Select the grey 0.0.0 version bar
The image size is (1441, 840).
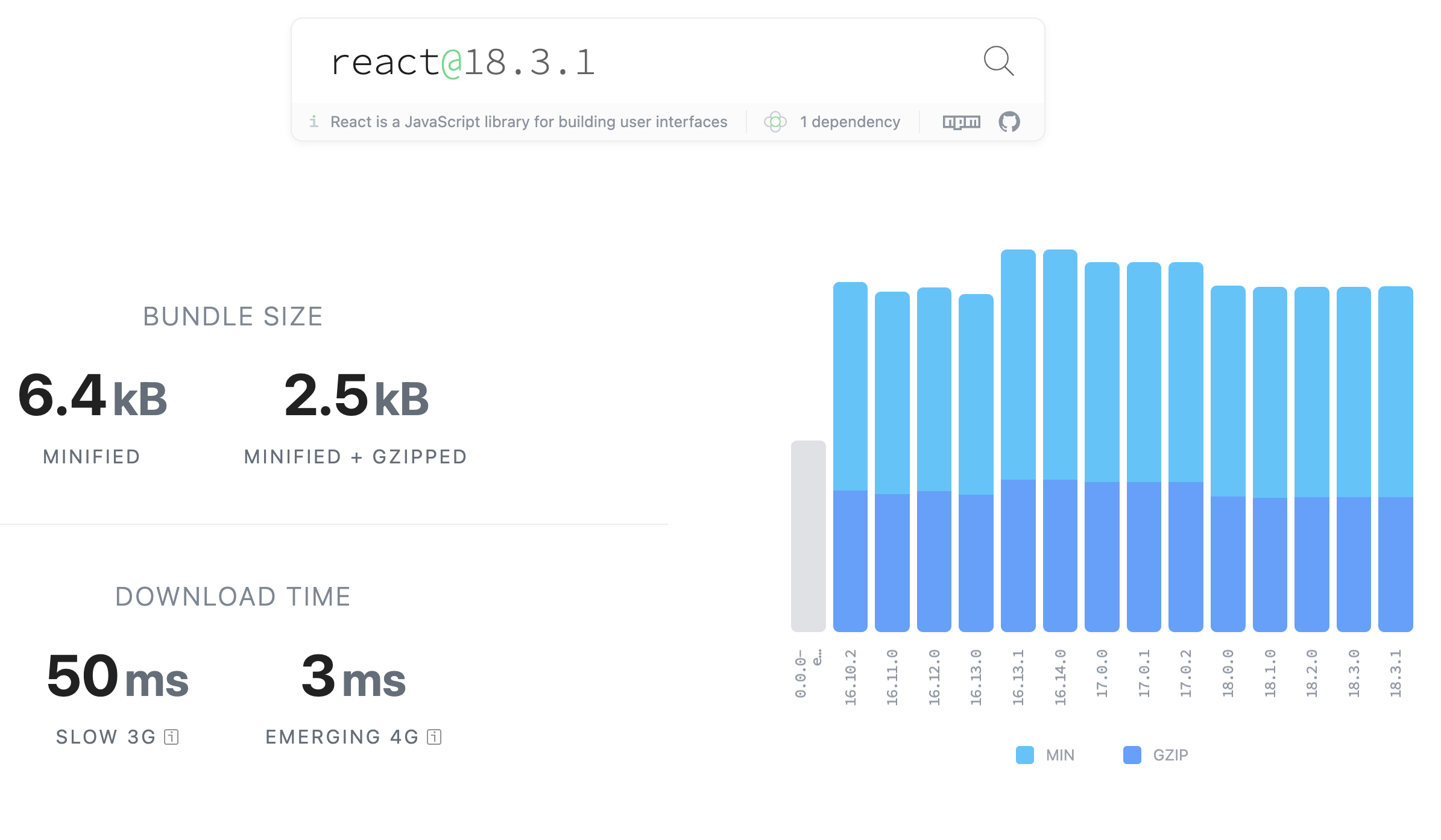pos(808,536)
